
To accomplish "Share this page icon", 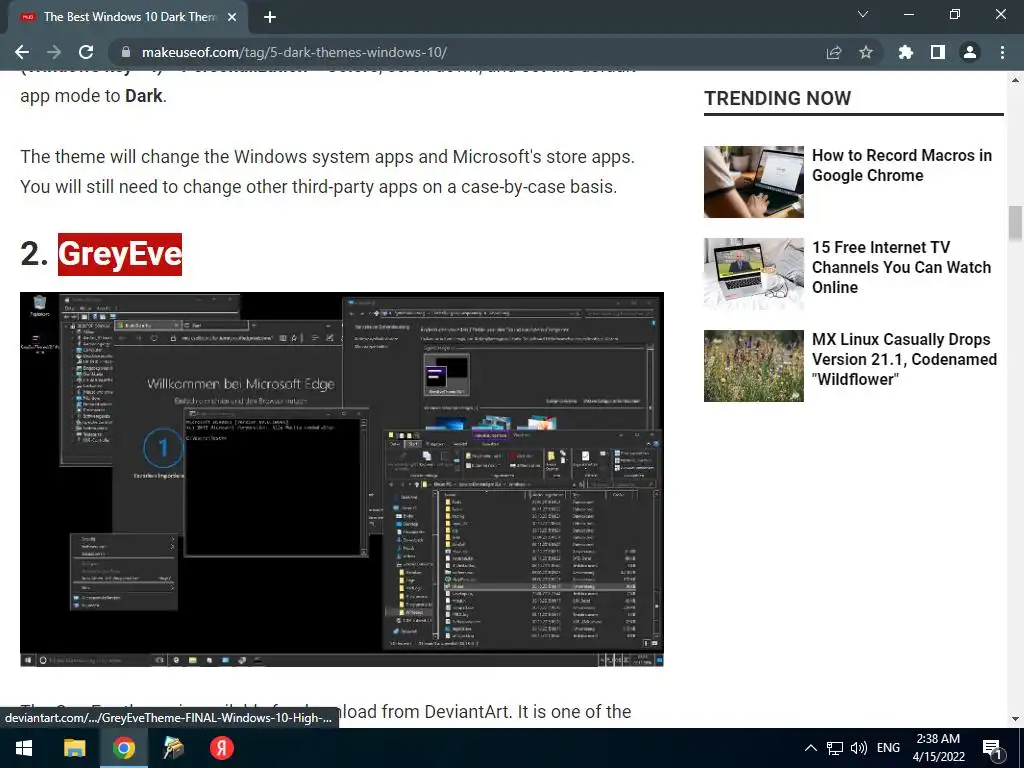I will click(x=834, y=52).
